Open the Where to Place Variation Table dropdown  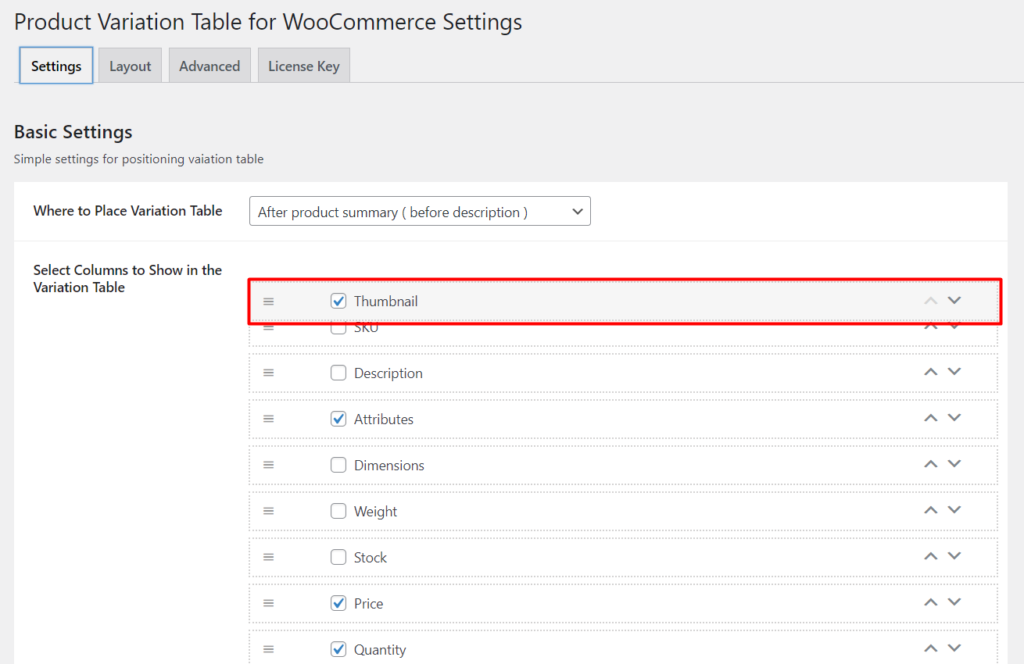pos(420,212)
